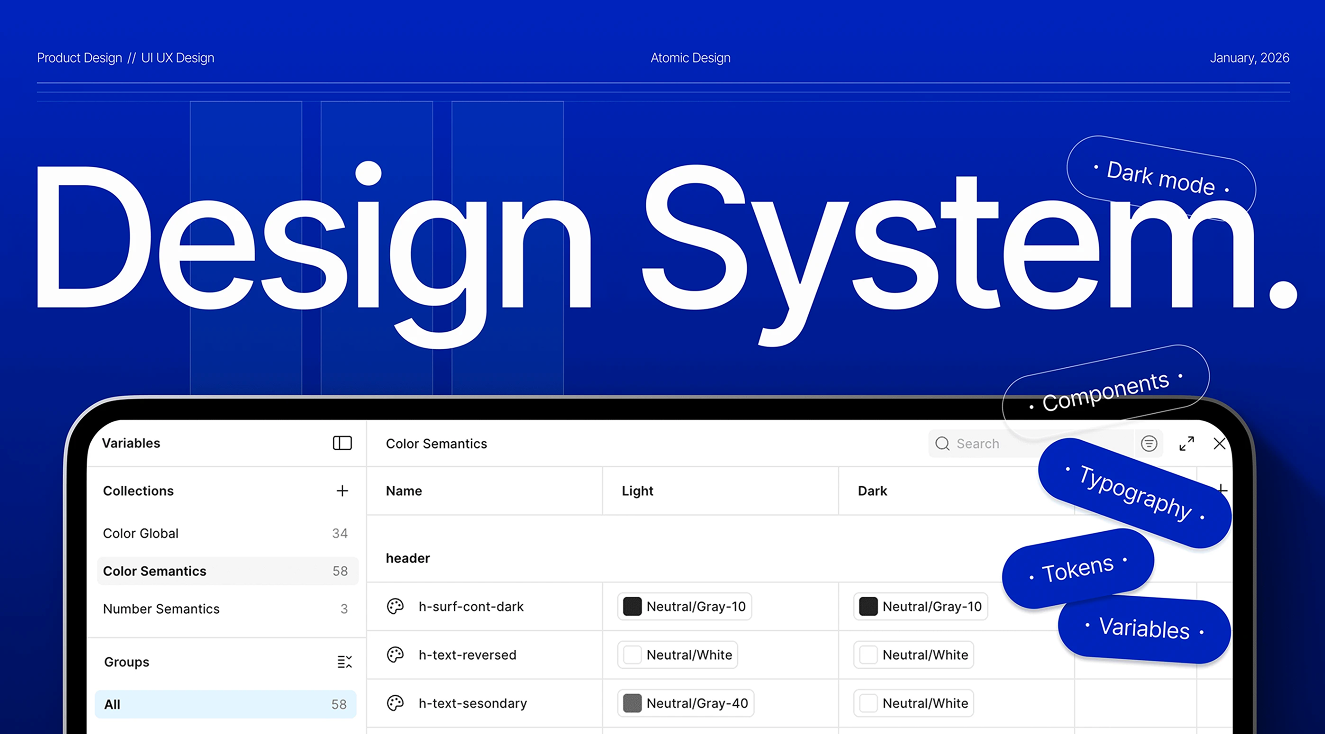Click the Dark mode Neutral/White chip for h-text-reversed

click(913, 655)
